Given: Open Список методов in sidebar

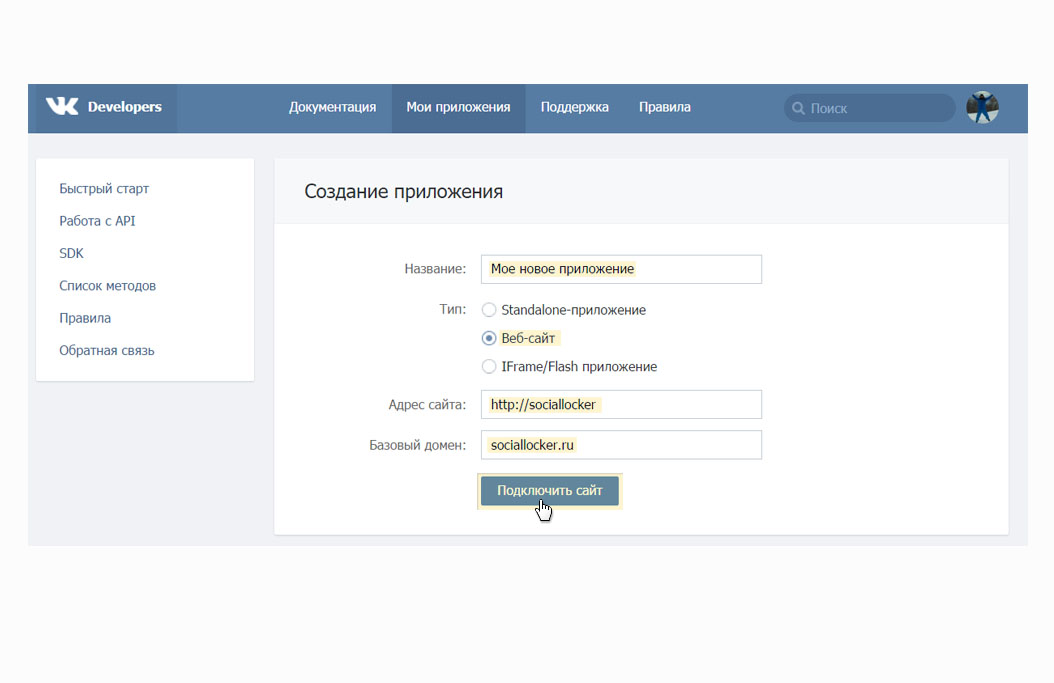Looking at the screenshot, I should pos(107,286).
